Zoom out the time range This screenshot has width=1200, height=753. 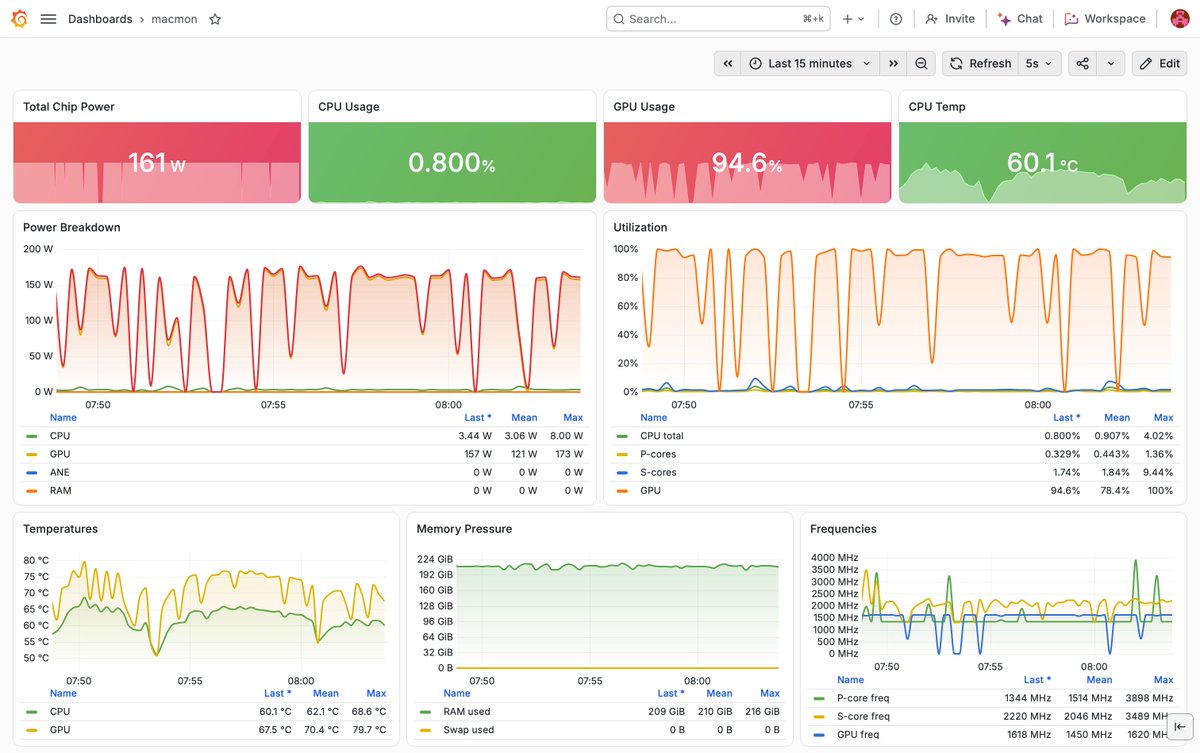click(921, 63)
